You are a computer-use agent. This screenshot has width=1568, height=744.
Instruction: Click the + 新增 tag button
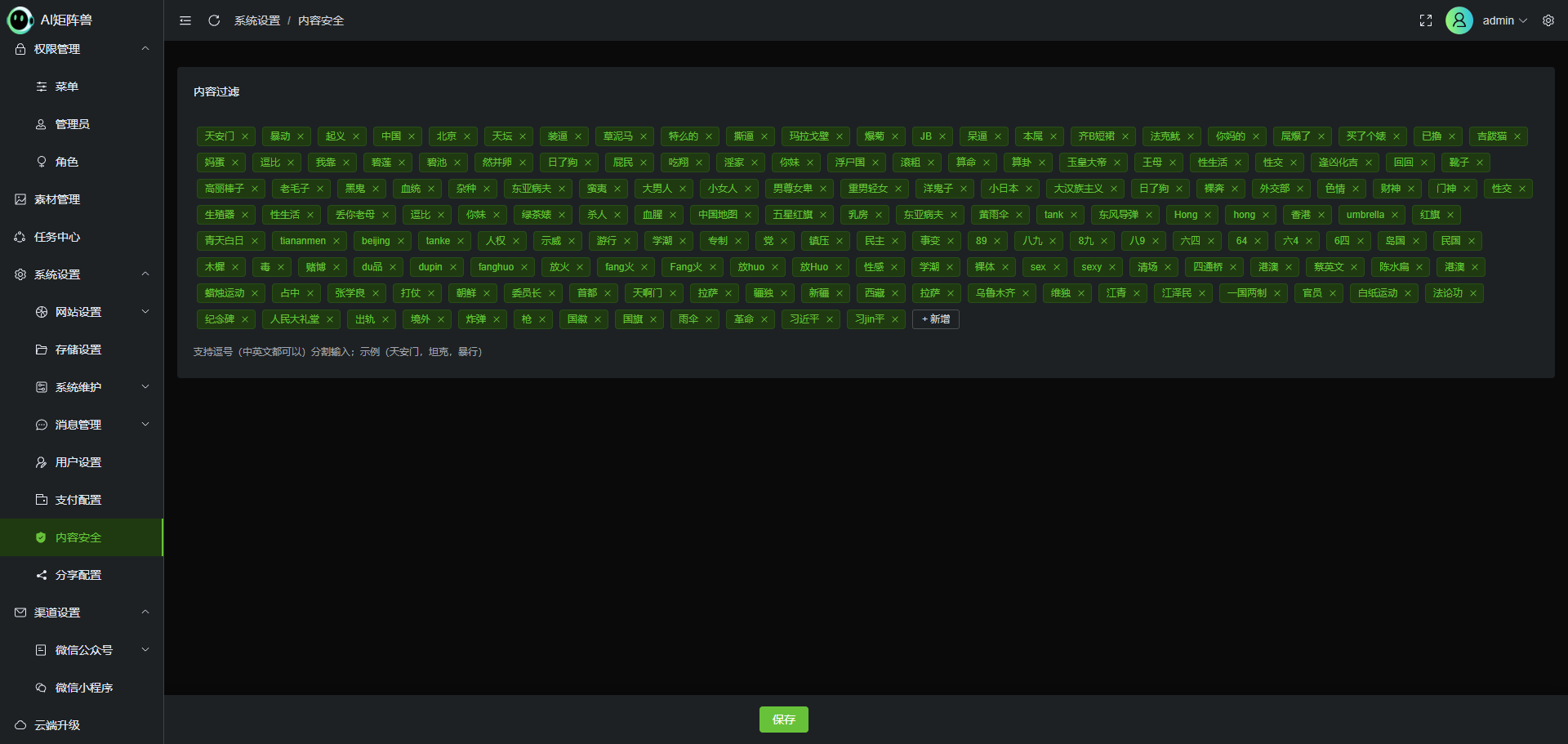935,319
